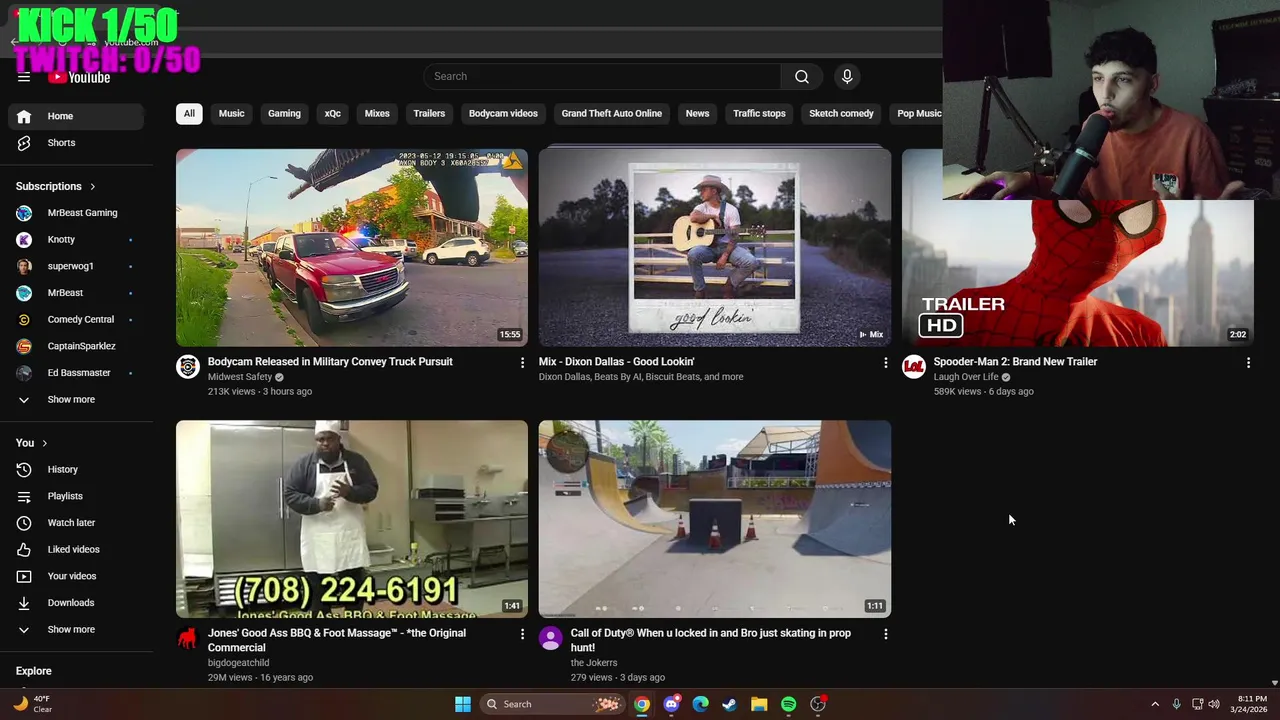Screen dimensions: 1280x720
Task: Open Steam from the taskbar
Action: (x=730, y=704)
